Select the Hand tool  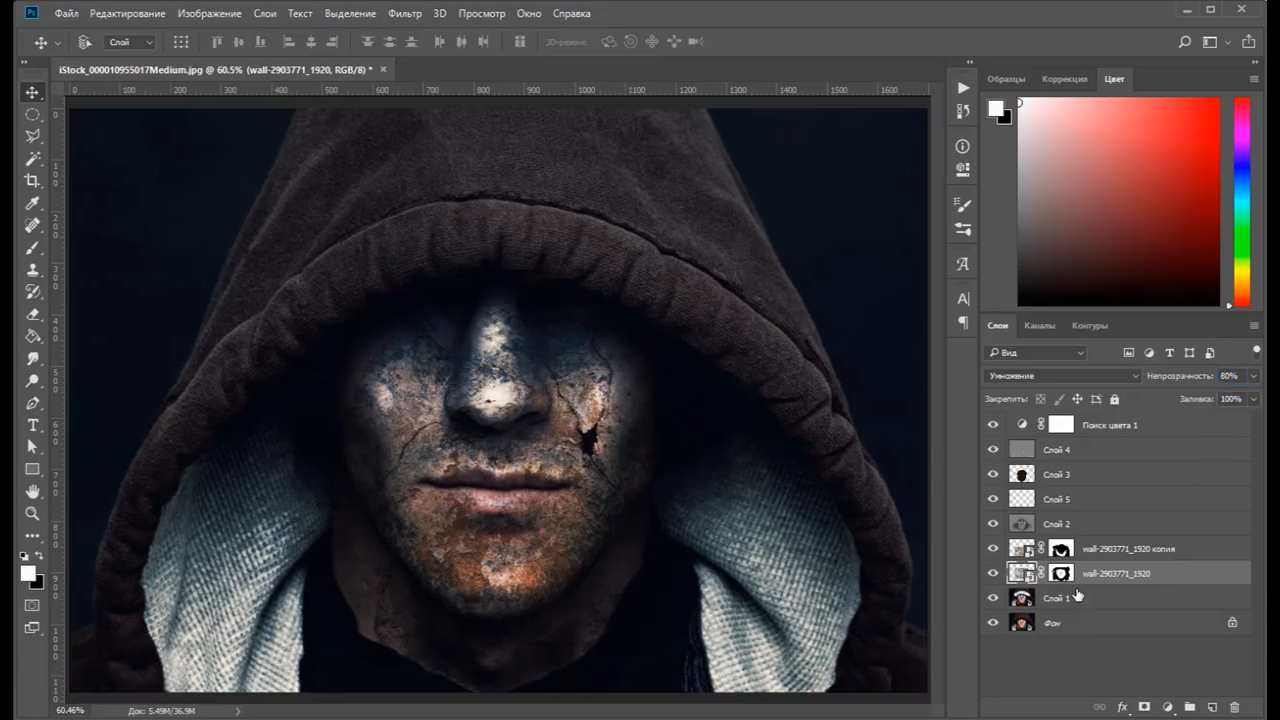point(32,491)
